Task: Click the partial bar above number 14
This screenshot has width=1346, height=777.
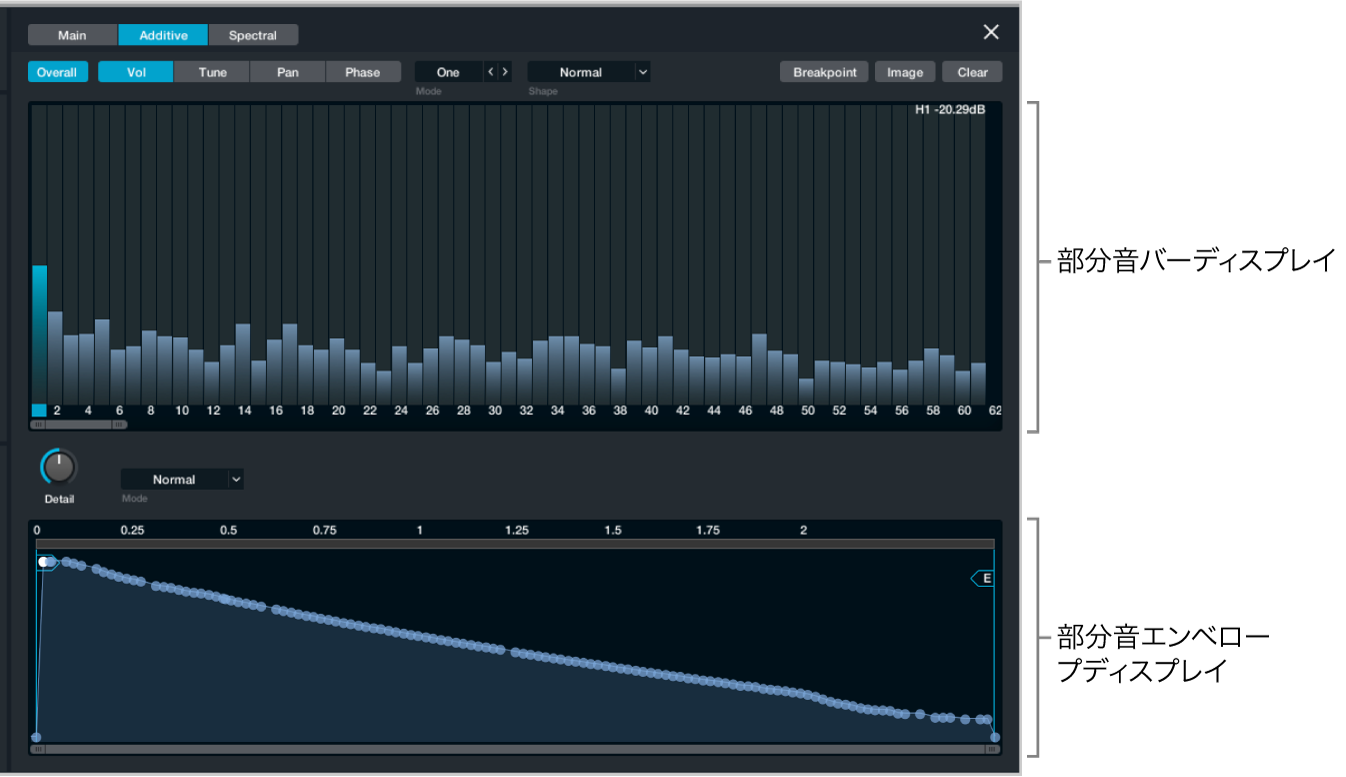Action: coord(243,363)
